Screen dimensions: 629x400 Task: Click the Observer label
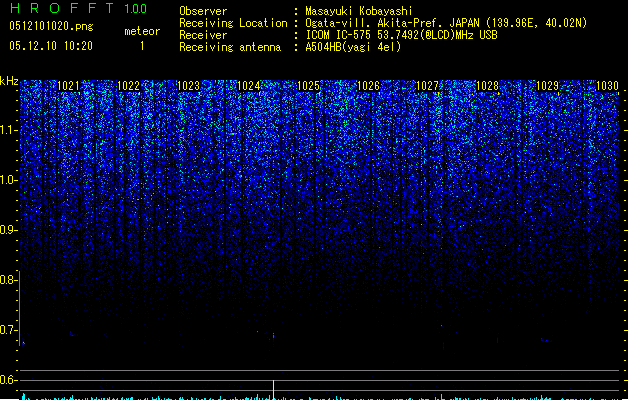click(203, 11)
